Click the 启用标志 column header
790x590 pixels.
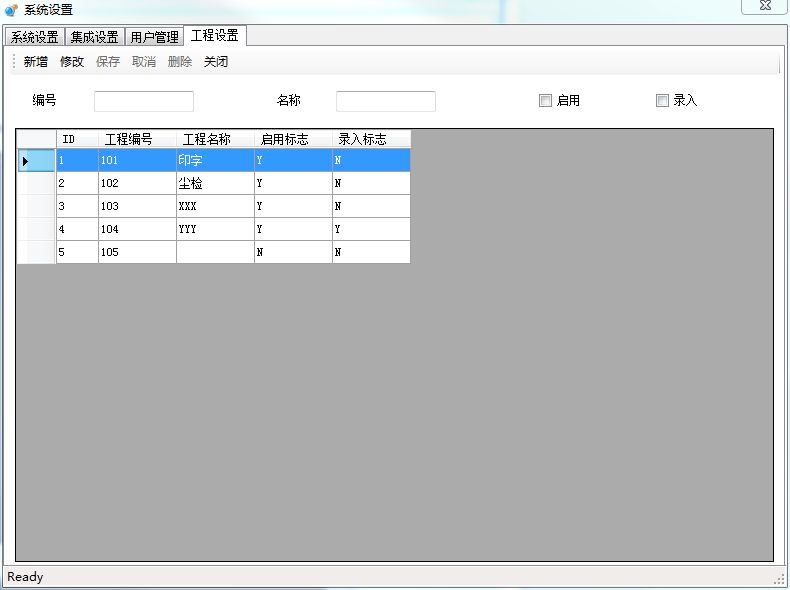click(x=293, y=139)
